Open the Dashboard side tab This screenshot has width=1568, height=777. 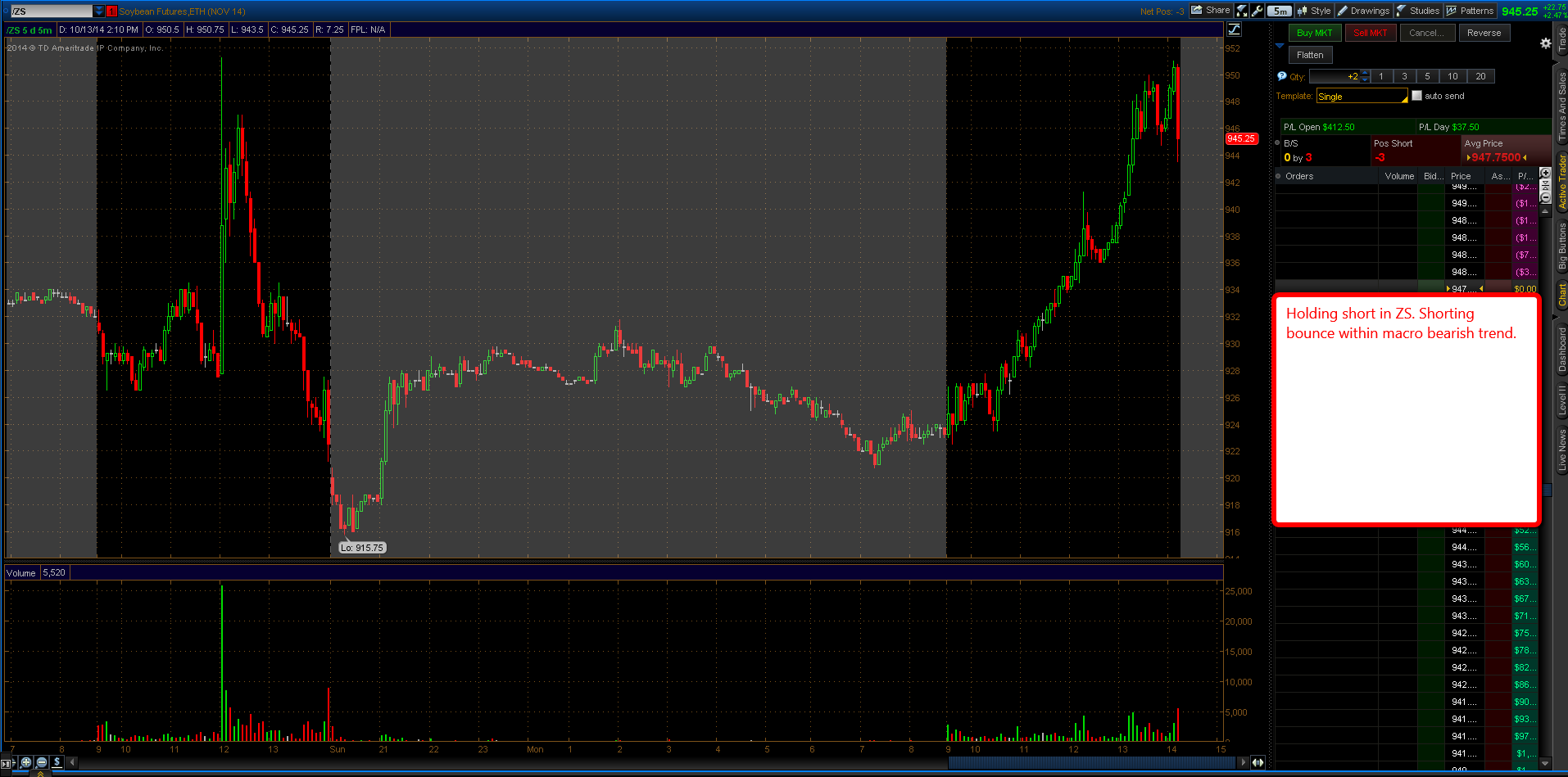[x=1561, y=350]
